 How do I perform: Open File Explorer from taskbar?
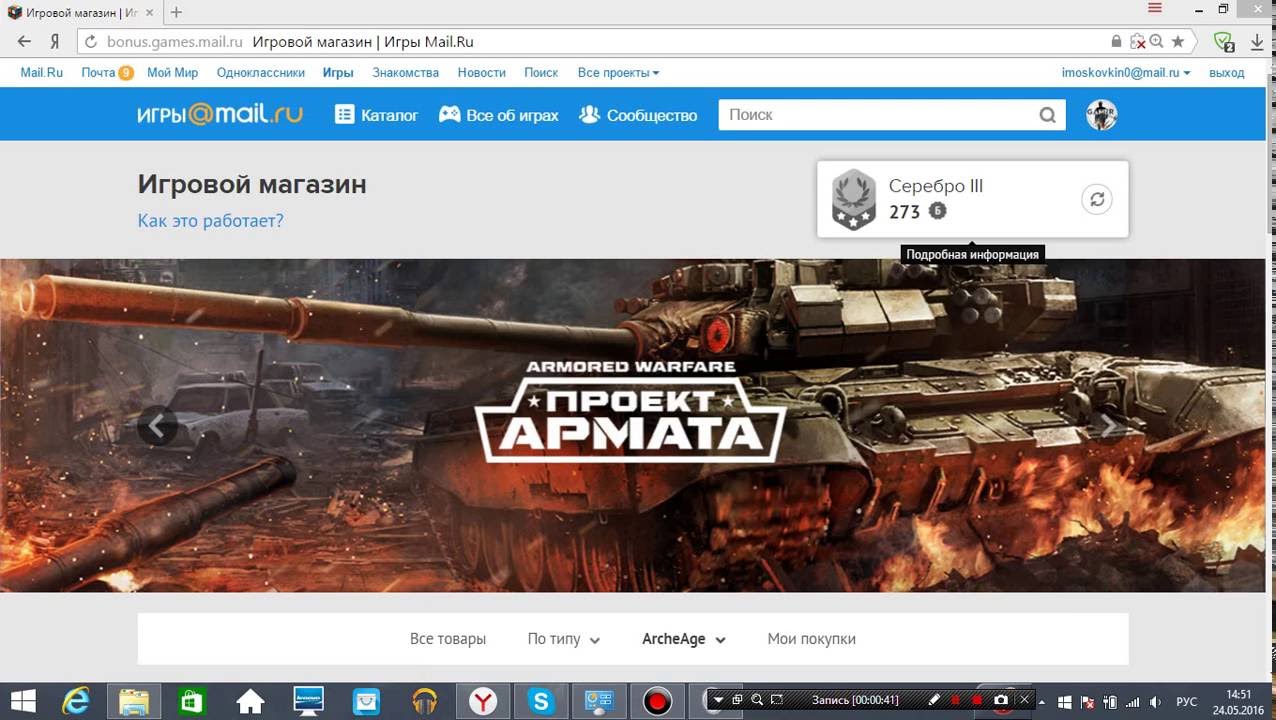(x=134, y=701)
